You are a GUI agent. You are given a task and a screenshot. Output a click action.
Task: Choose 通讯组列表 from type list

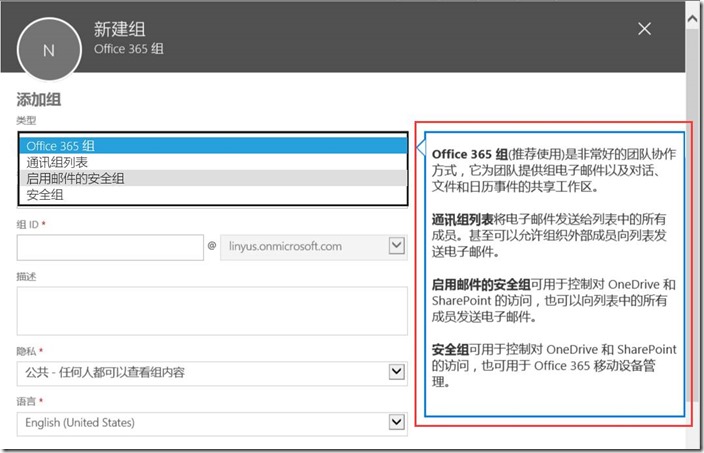[x=213, y=162]
